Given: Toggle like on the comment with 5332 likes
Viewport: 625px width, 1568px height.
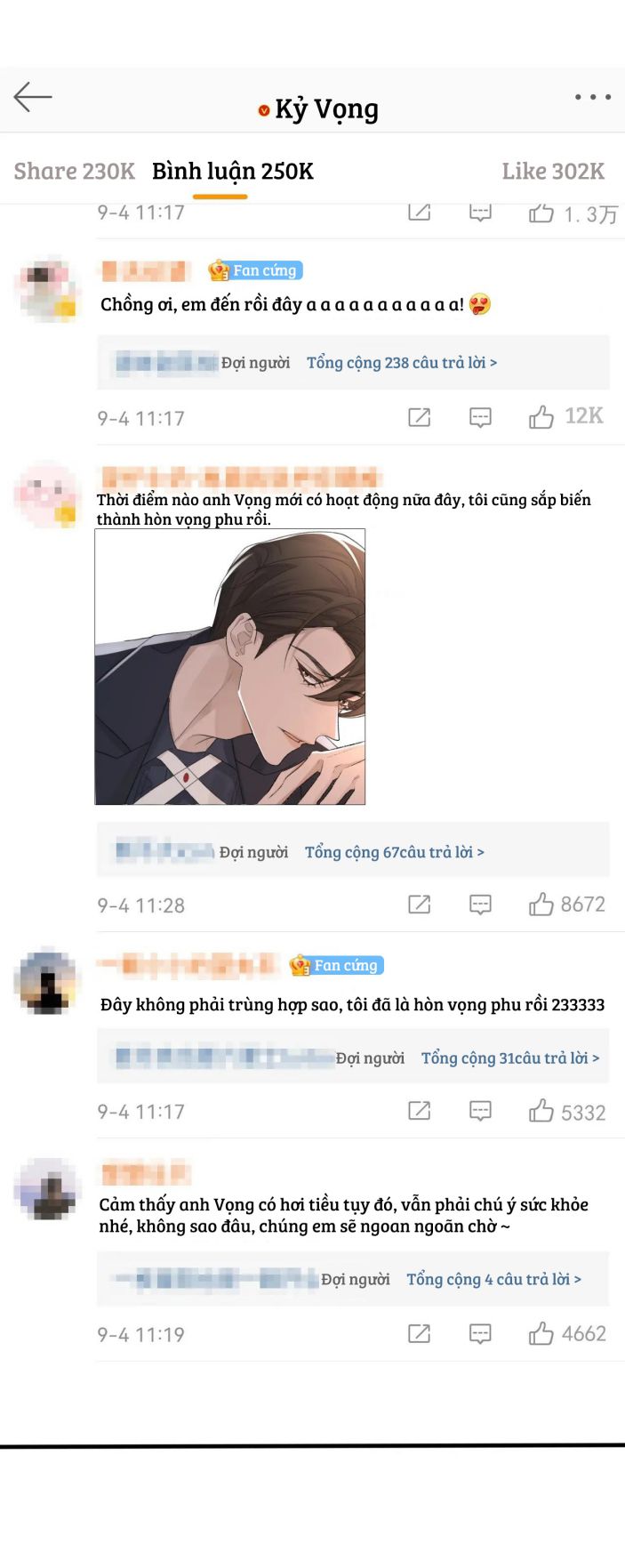Looking at the screenshot, I should 541,1111.
